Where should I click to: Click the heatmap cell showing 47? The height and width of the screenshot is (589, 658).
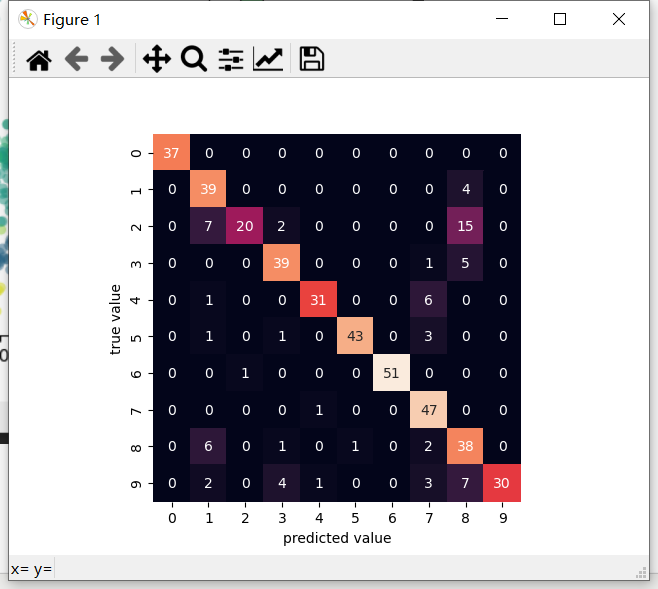428,410
